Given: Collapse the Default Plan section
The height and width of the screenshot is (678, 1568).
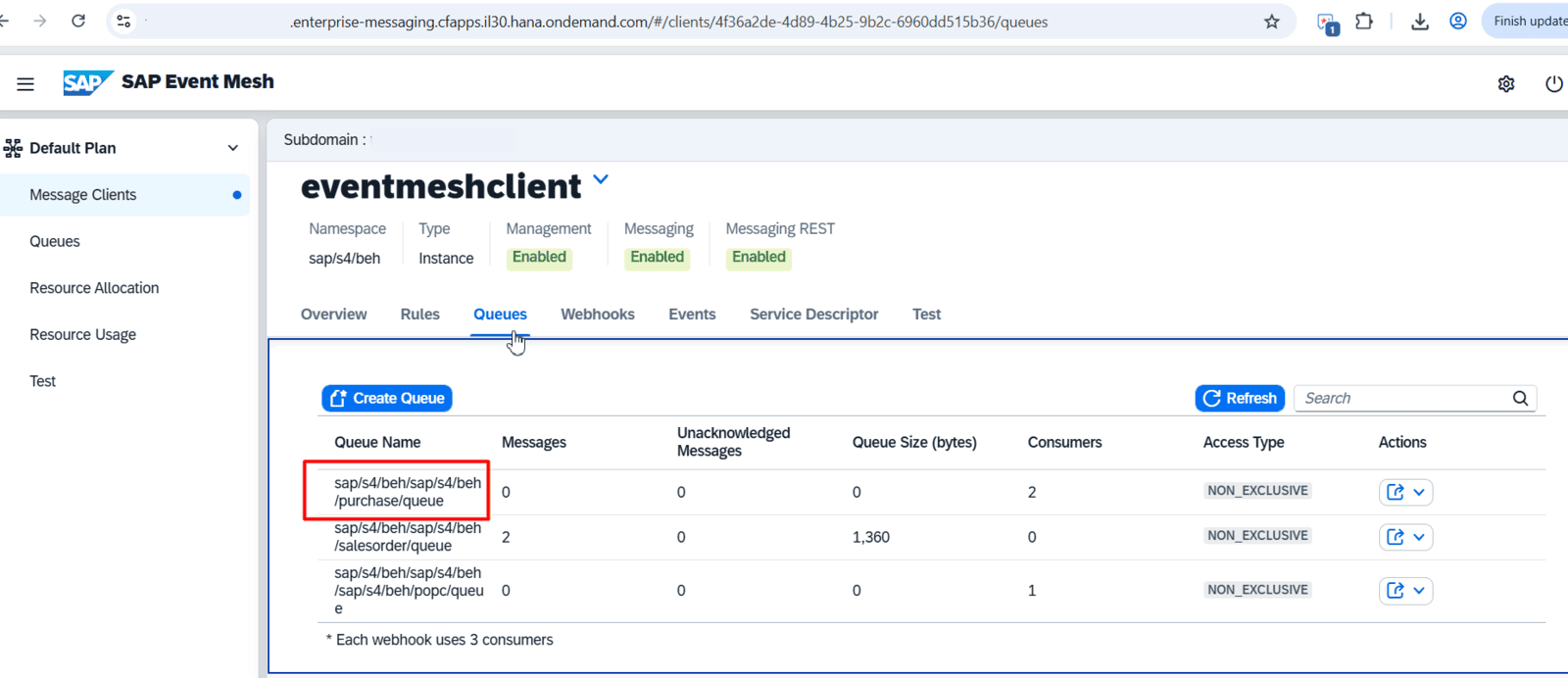Looking at the screenshot, I should pyautogui.click(x=232, y=148).
